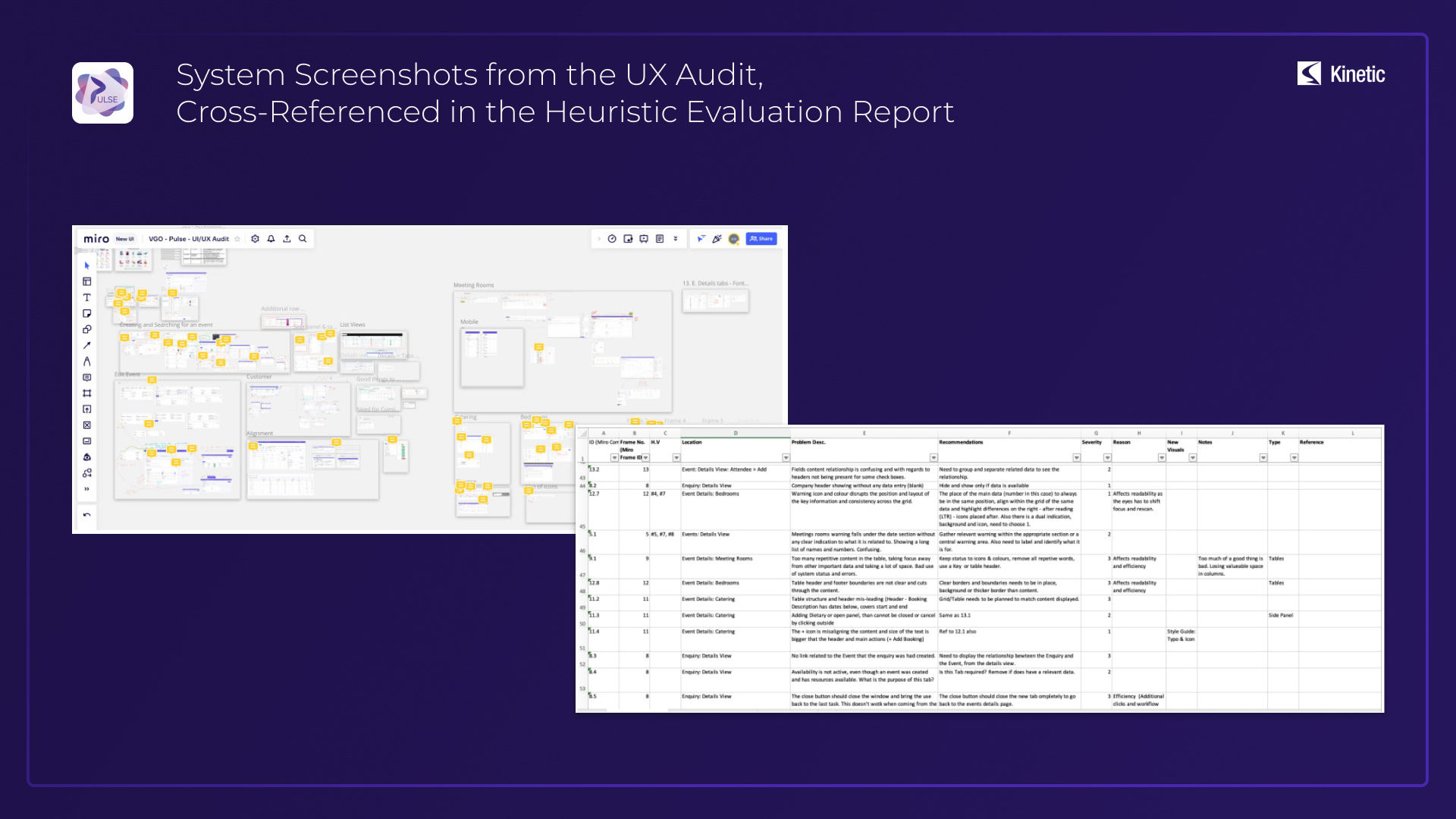The height and width of the screenshot is (819, 1456).
Task: Open Miro board settings gear
Action: tap(256, 239)
